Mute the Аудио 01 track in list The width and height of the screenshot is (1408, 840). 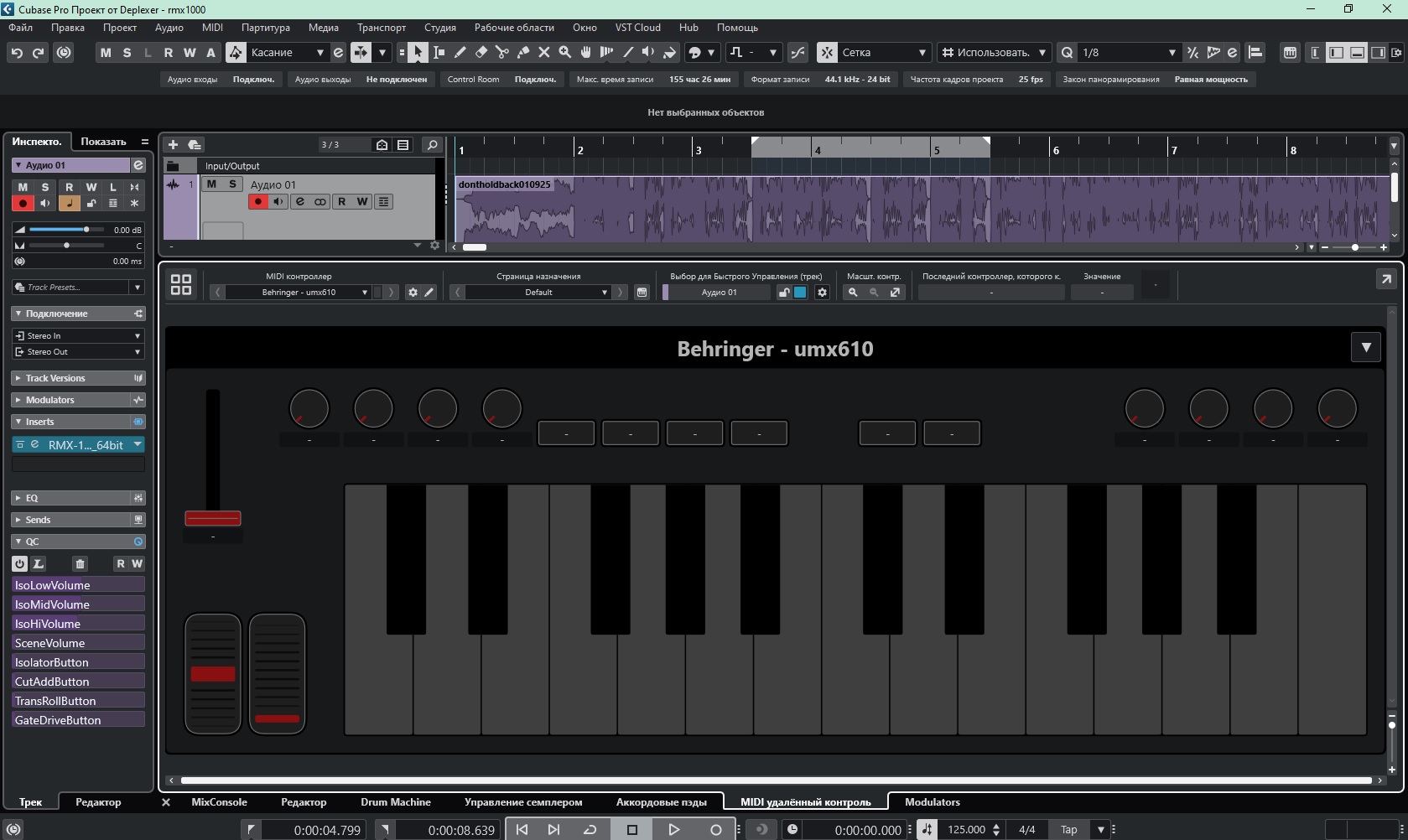(x=211, y=184)
